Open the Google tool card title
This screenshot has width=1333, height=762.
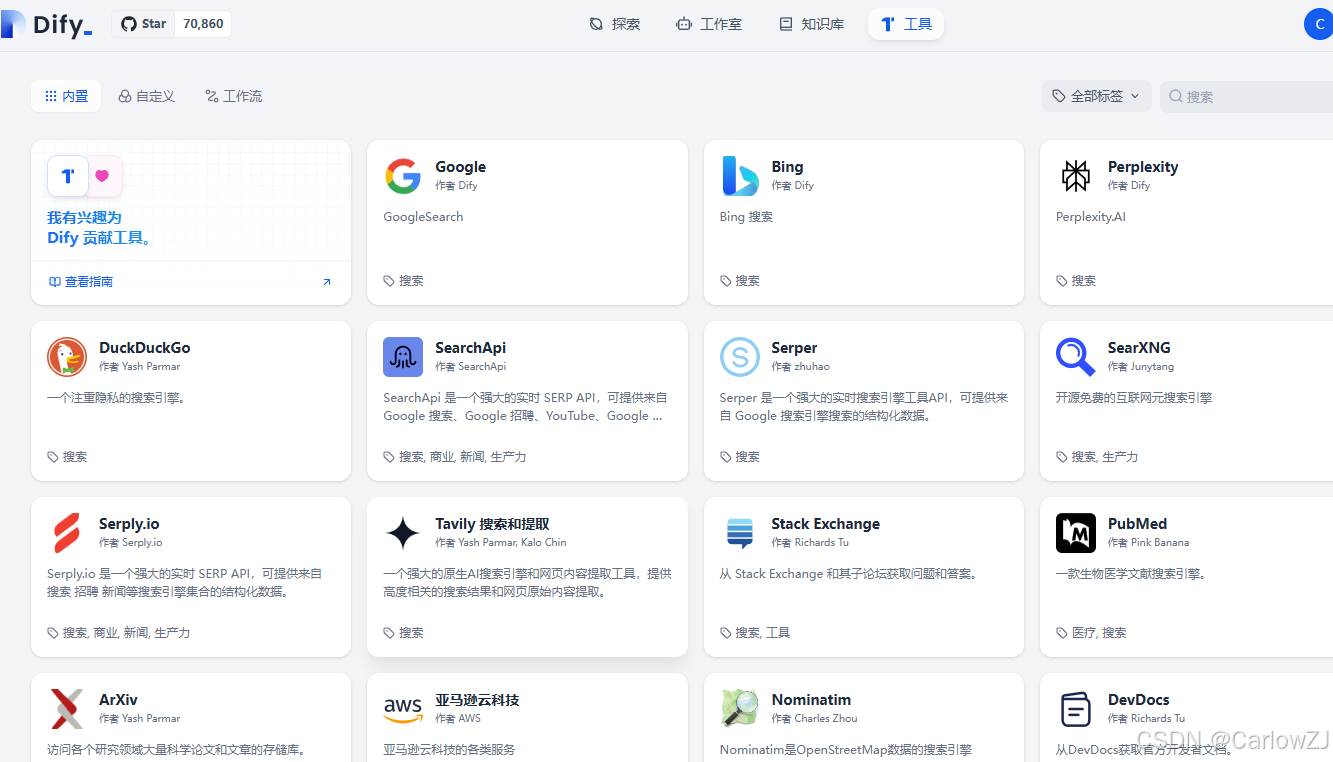click(x=460, y=167)
